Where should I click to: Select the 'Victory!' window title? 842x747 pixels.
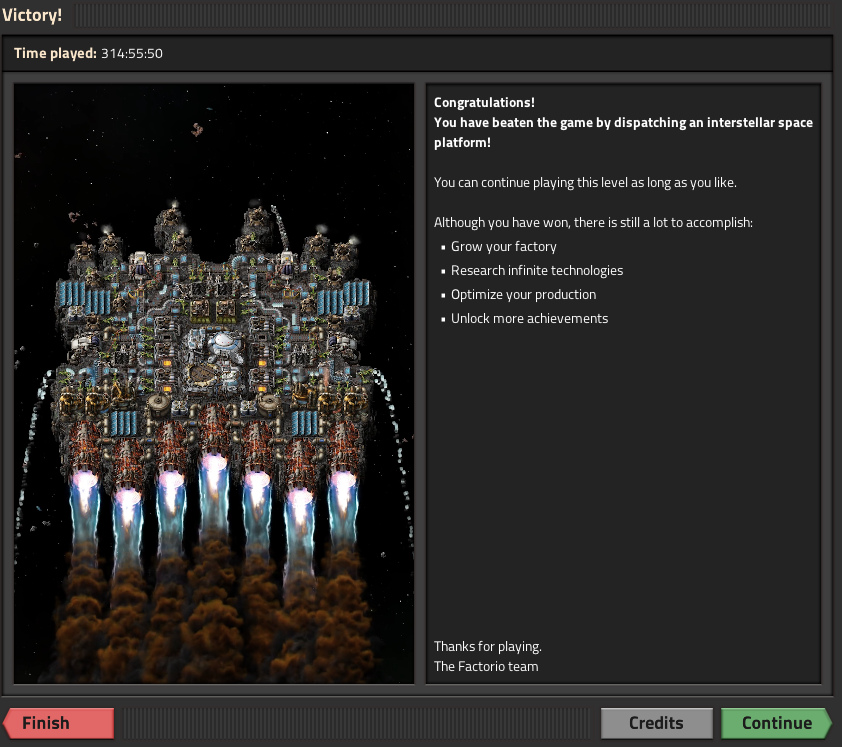(x=32, y=15)
